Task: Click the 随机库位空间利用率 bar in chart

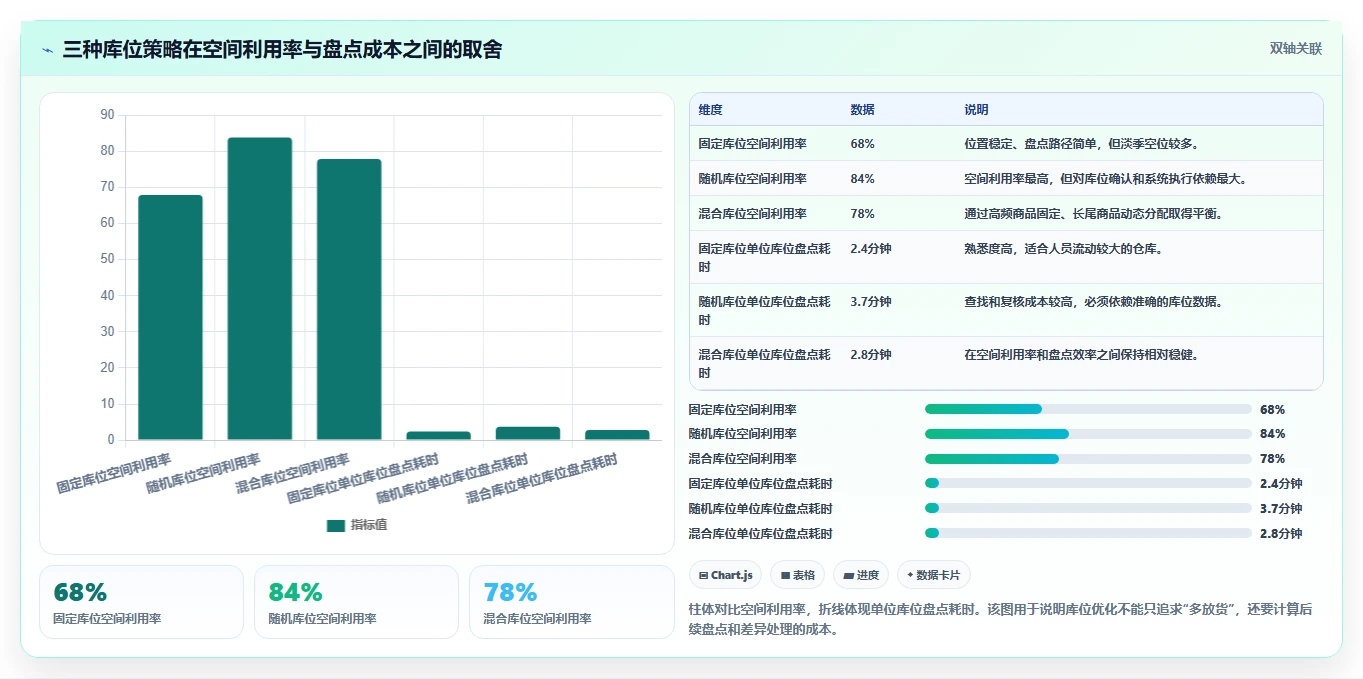Action: coord(259,288)
